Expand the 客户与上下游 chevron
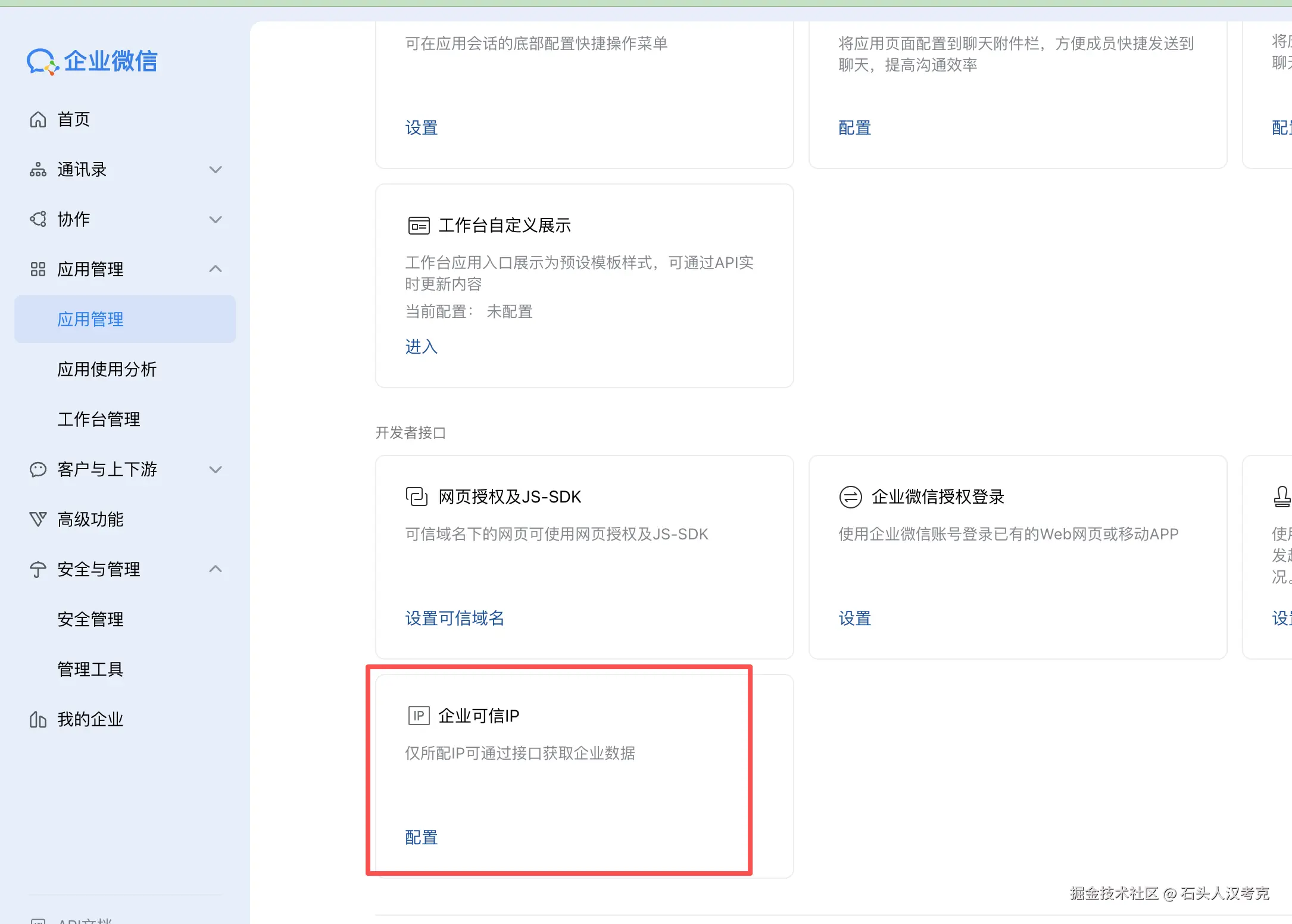 click(216, 470)
